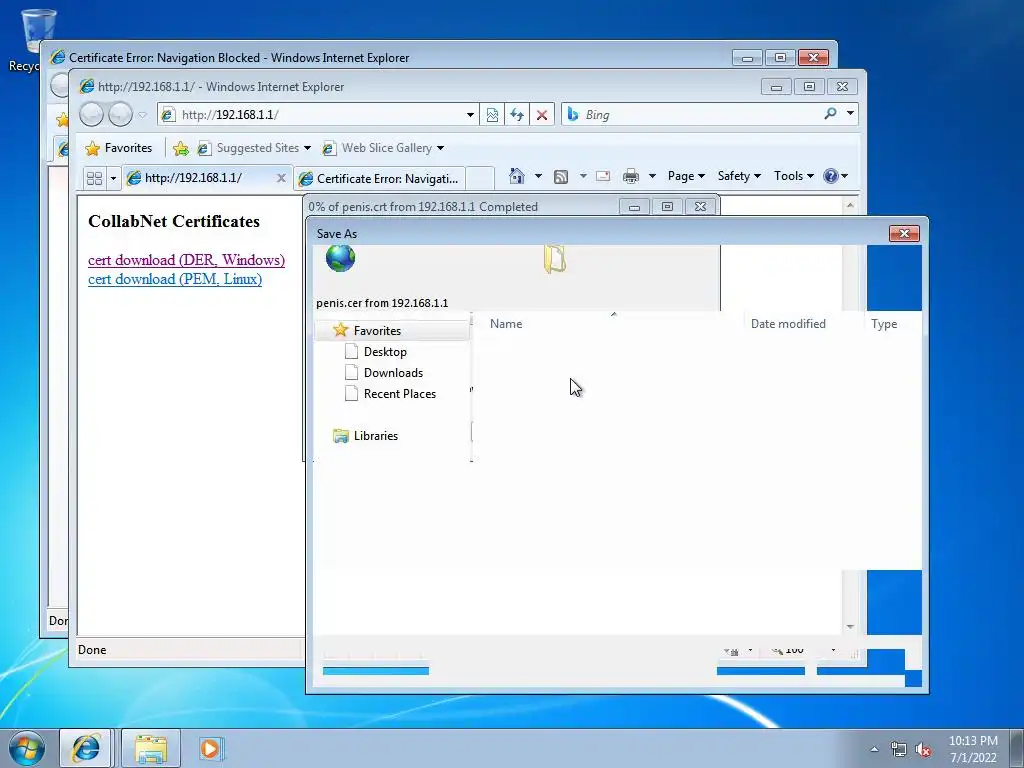This screenshot has width=1024, height=768.
Task: Close the Save As dialog
Action: pos(904,234)
